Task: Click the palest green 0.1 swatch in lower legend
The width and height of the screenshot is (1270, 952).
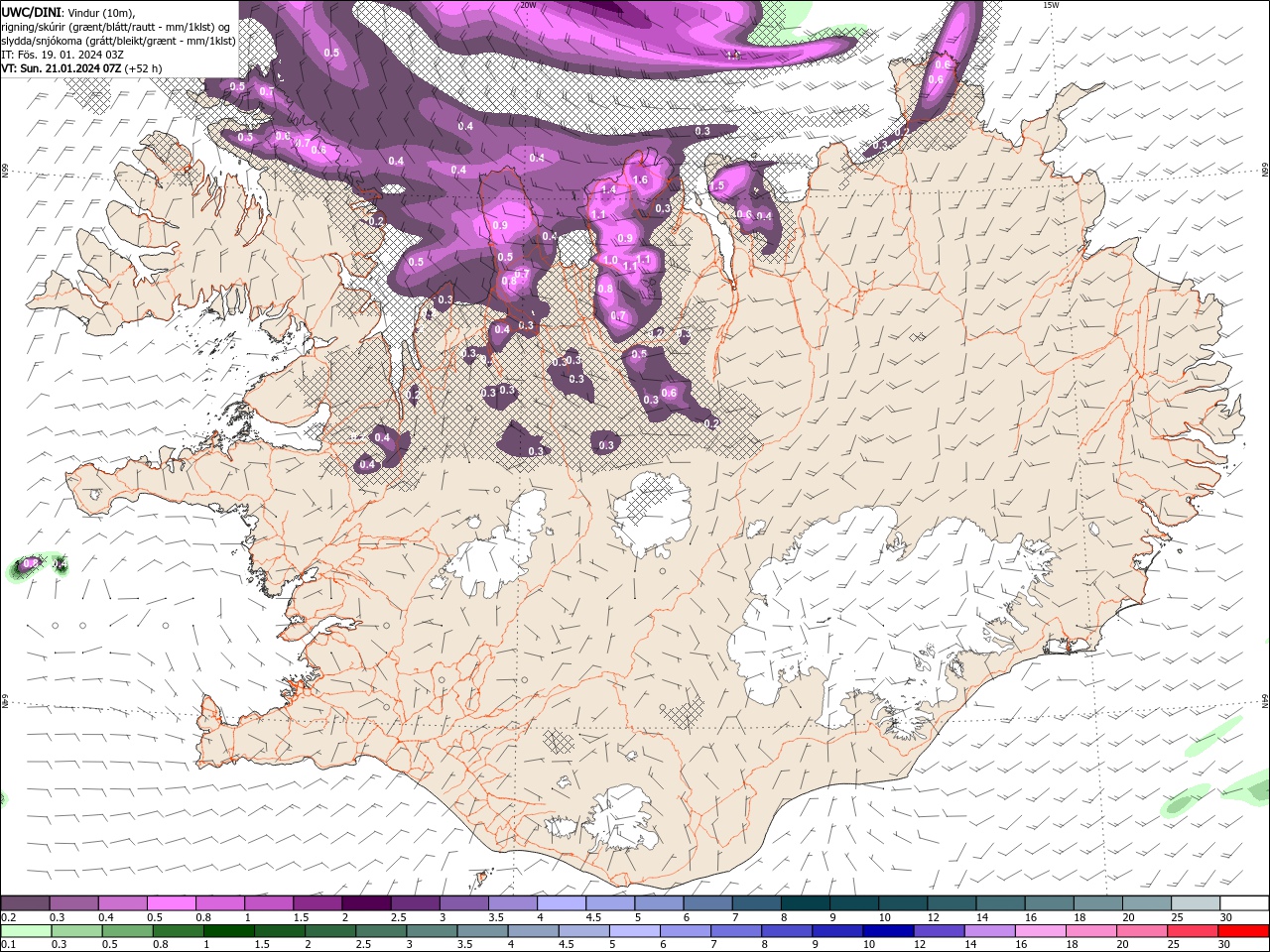Action: (26, 931)
